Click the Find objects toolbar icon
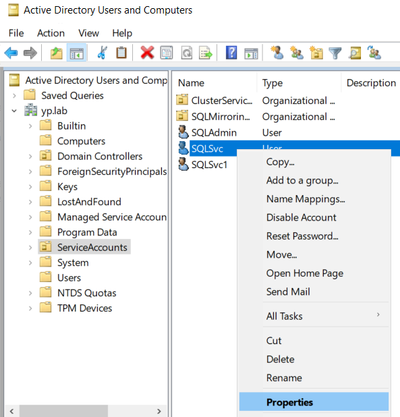Image resolution: width=400 pixels, height=417 pixels. point(355,53)
